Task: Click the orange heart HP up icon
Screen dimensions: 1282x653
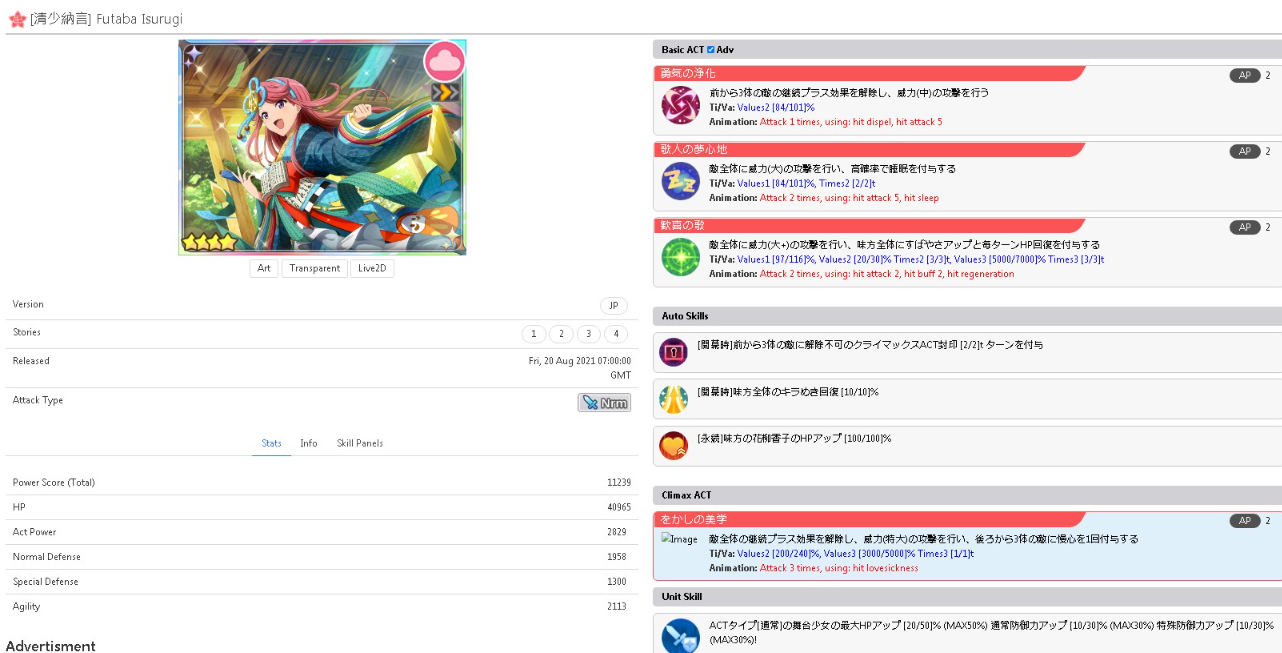Action: coord(673,445)
